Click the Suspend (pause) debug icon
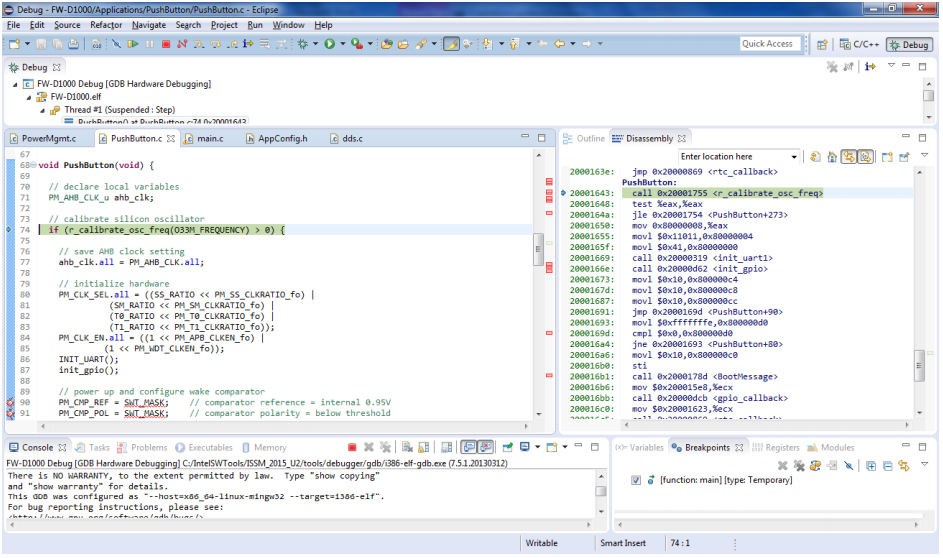This screenshot has height=558, width=943. (x=150, y=44)
